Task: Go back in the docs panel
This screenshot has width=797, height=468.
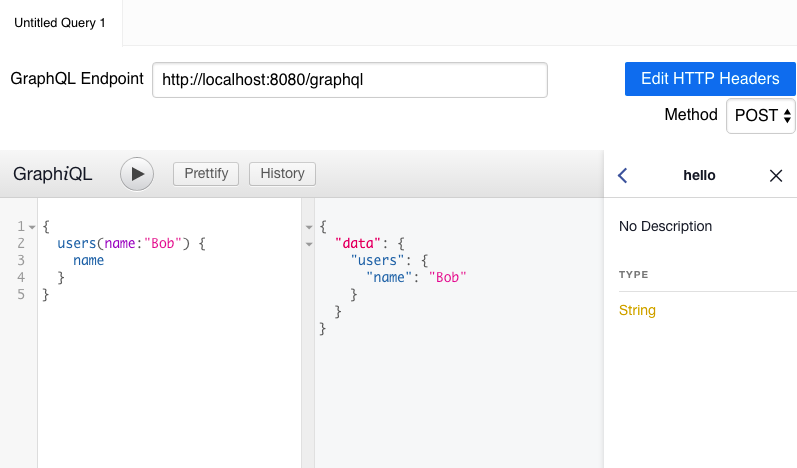Action: click(x=623, y=176)
